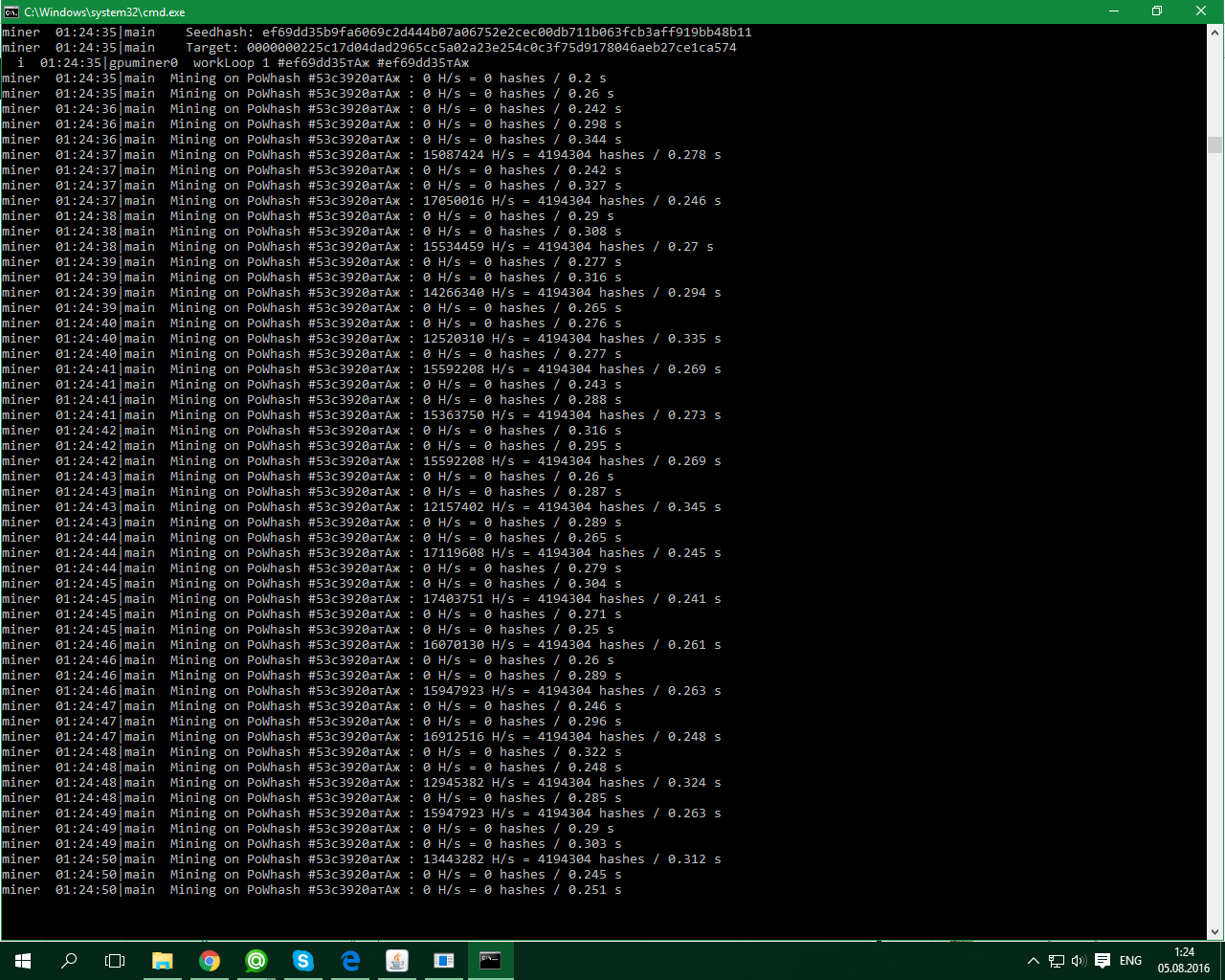Screen dimensions: 1225x980
Task: Open Task View from the taskbar
Action: tap(115, 961)
